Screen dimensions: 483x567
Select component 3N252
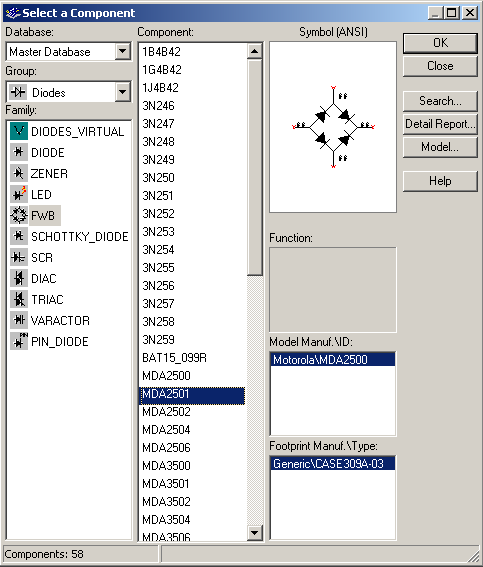click(158, 214)
